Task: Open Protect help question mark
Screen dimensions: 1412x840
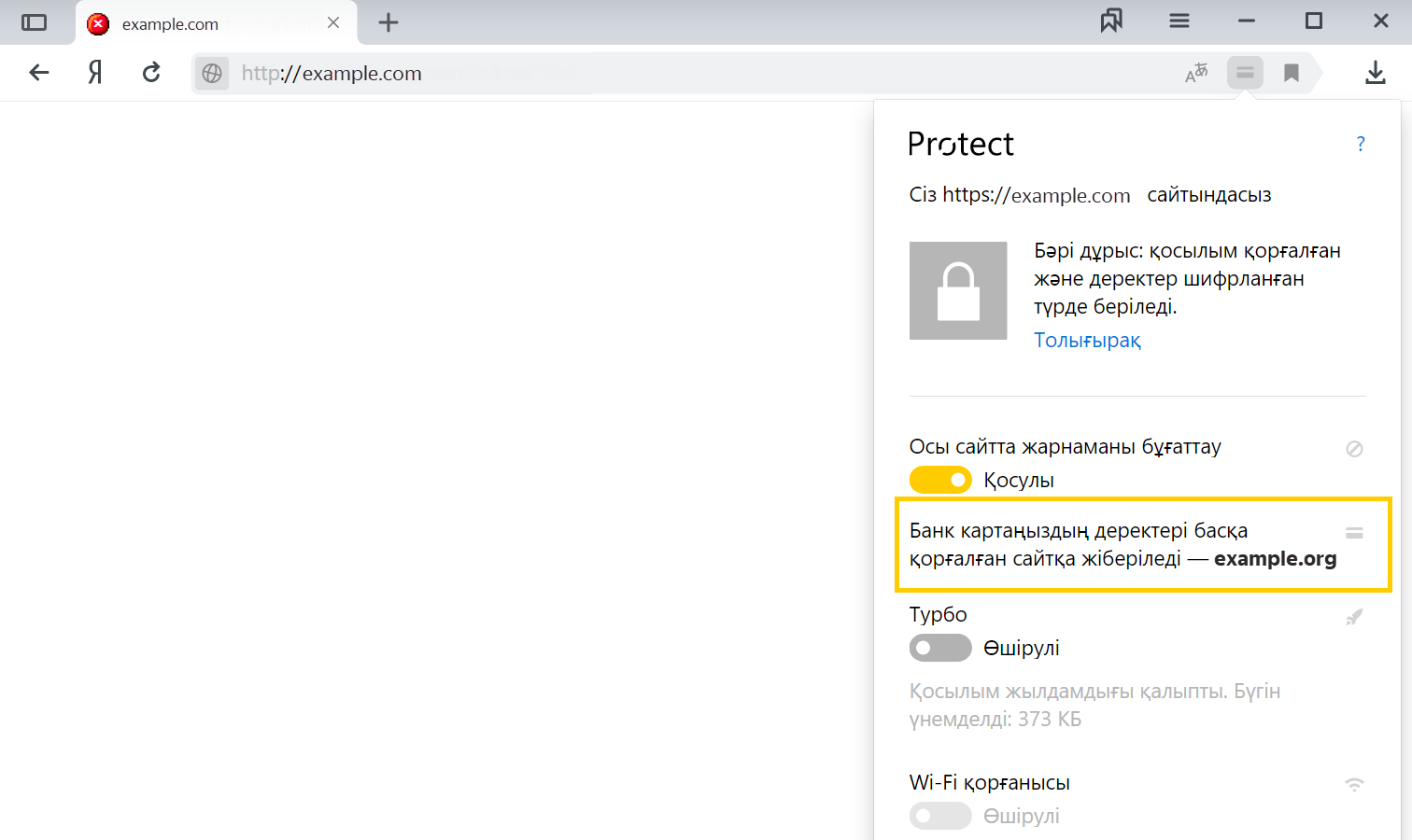Action: point(1361,144)
